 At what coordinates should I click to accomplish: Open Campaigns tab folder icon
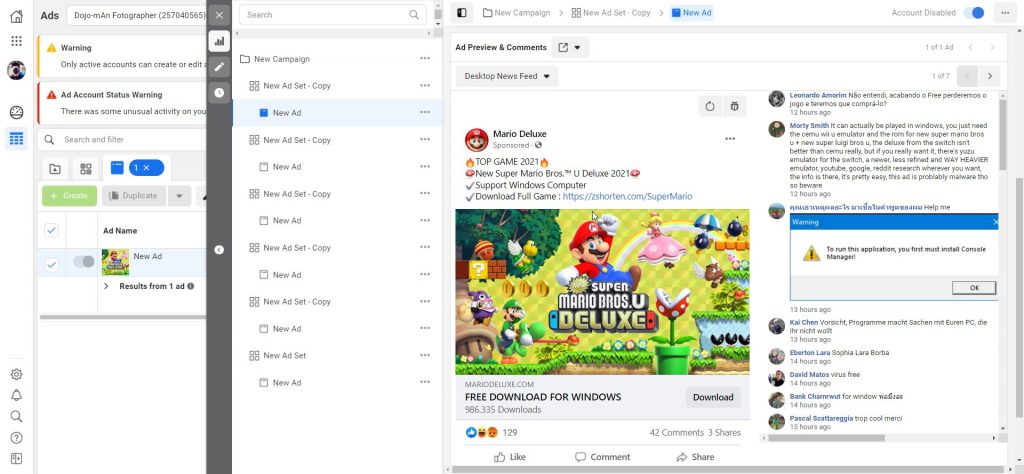56,169
